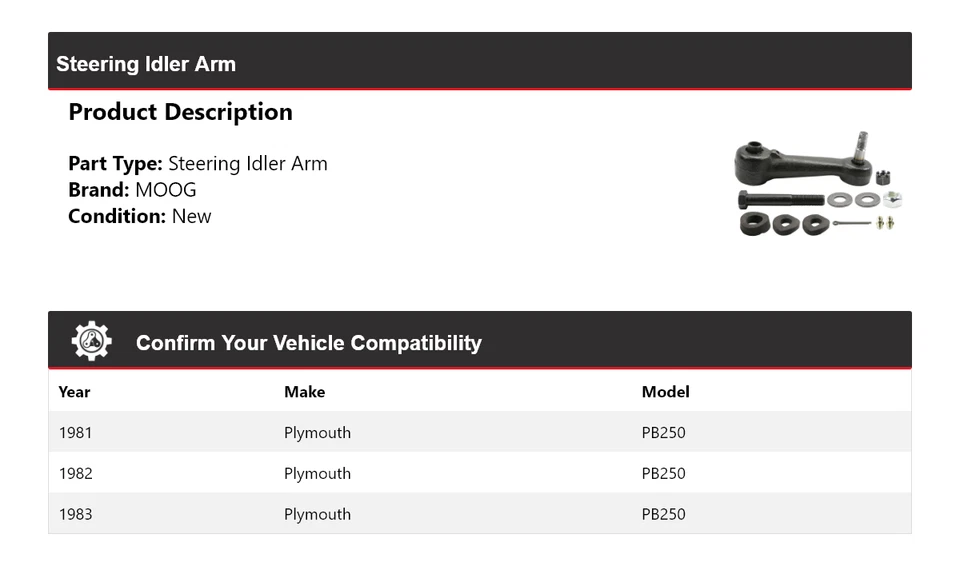Viewport: 960px width, 566px height.
Task: Click the Year column header
Action: click(x=74, y=392)
